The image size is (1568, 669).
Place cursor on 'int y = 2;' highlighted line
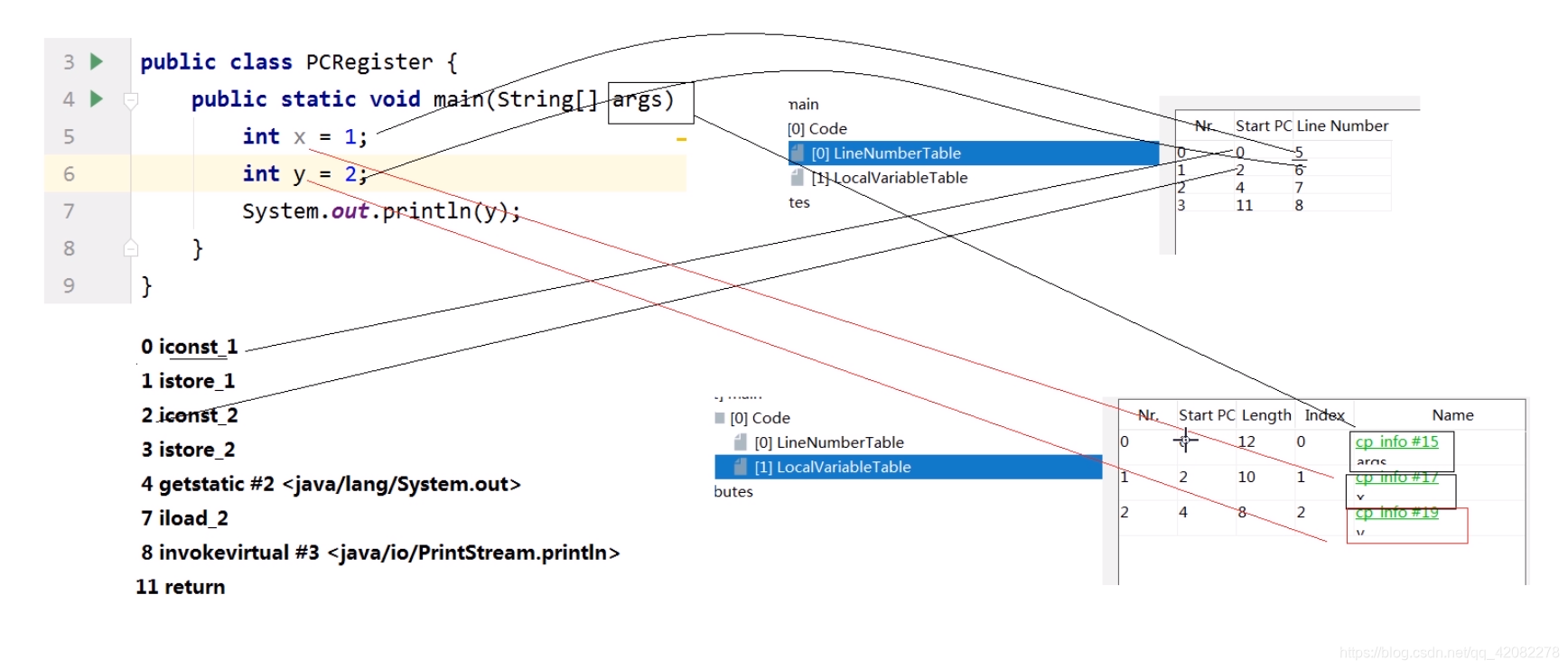[305, 173]
